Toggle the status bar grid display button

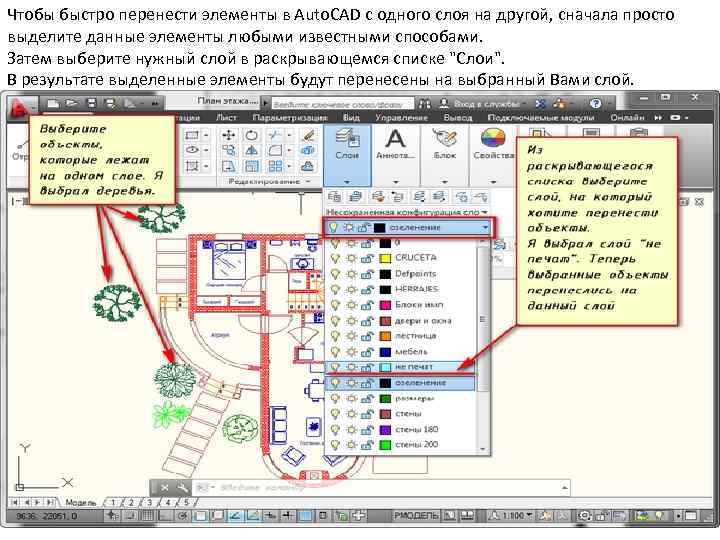click(x=146, y=516)
